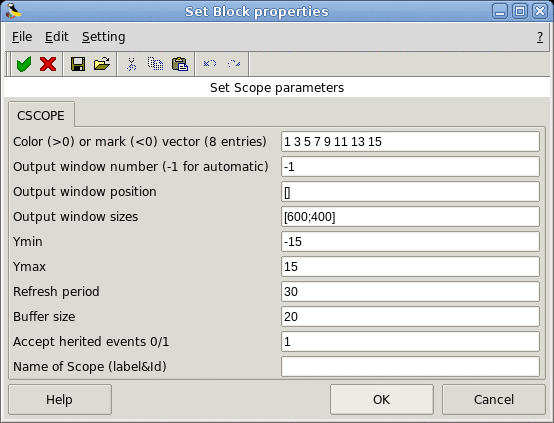The image size is (554, 423).
Task: Open the File menu
Action: (22, 37)
